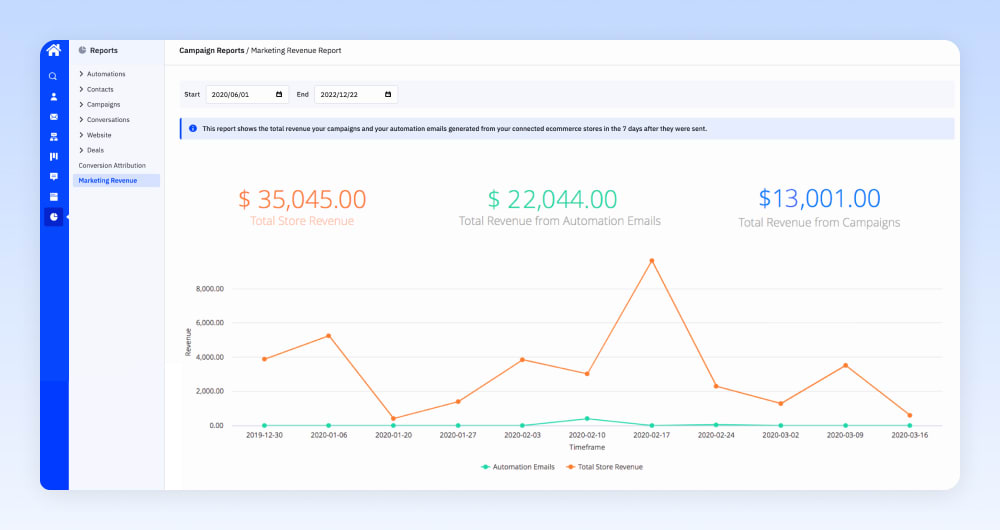Image resolution: width=1000 pixels, height=530 pixels.
Task: Open the End date calendar picker icon
Action: click(x=388, y=94)
